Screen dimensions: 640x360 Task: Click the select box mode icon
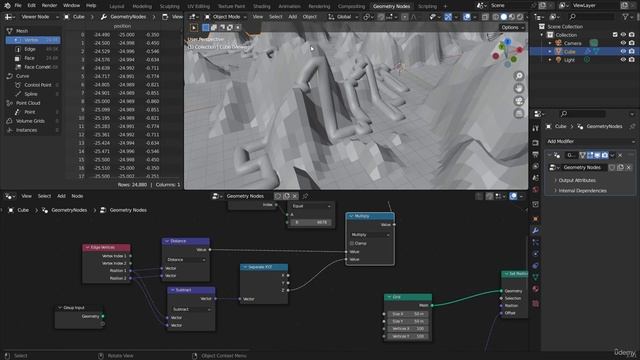pyautogui.click(x=206, y=27)
